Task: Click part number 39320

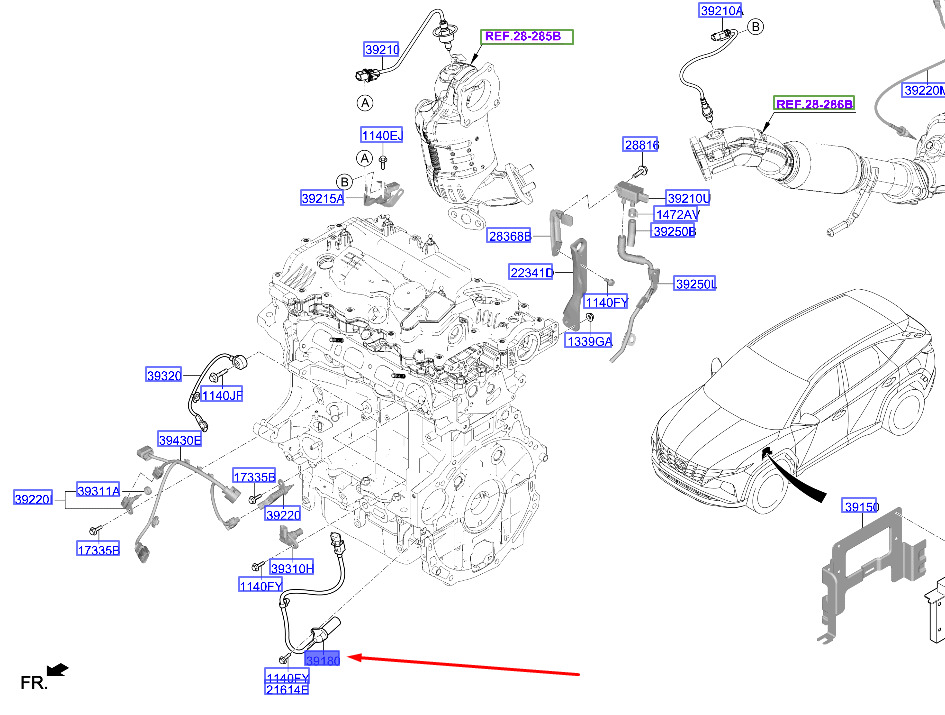Action: 163,376
